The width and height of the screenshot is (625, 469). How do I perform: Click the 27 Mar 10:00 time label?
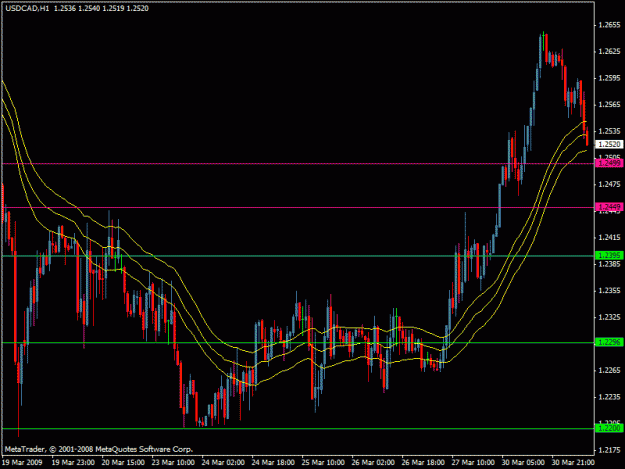(x=473, y=462)
